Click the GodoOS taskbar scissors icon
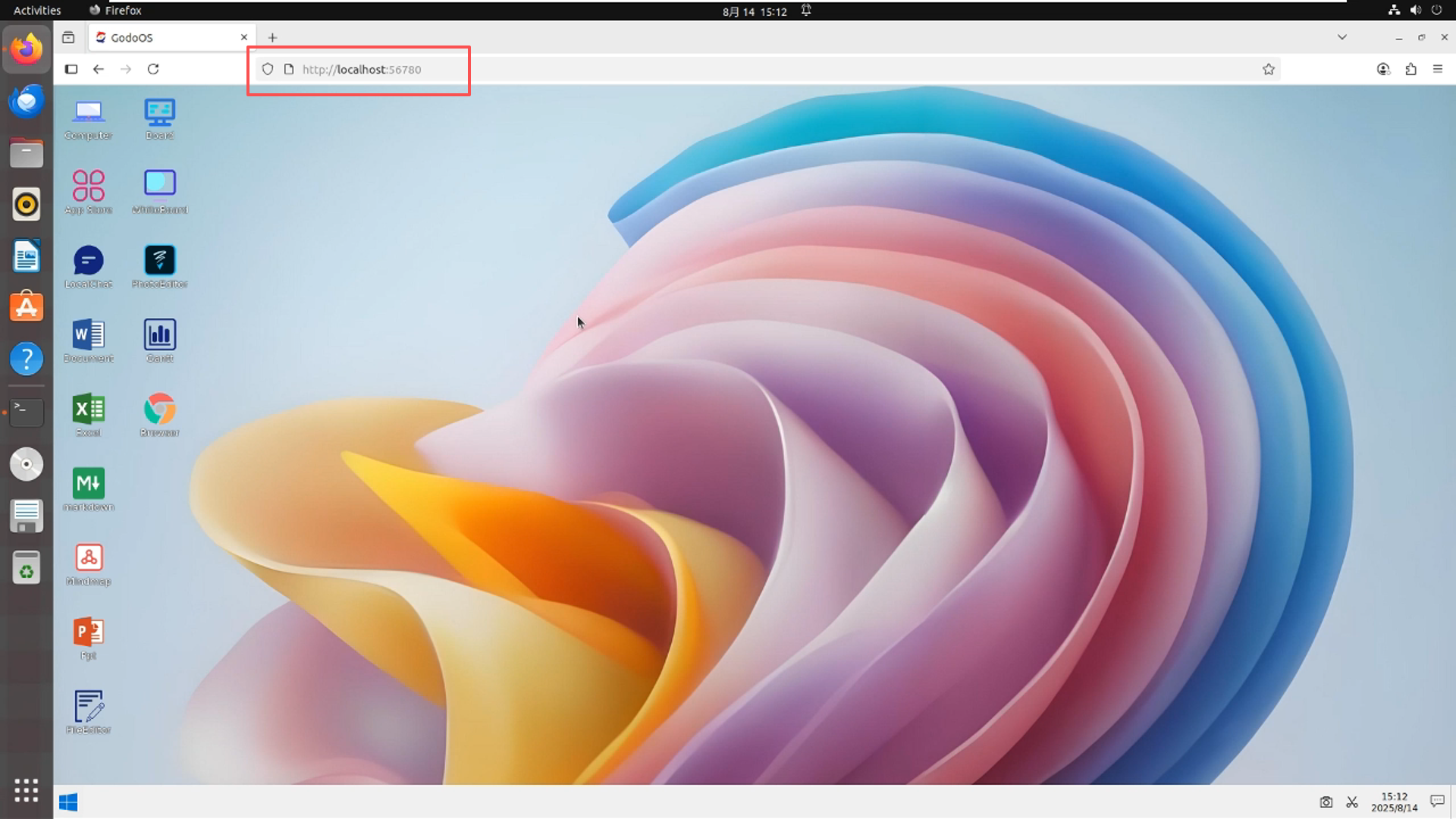The height and width of the screenshot is (819, 1456). (x=1352, y=802)
